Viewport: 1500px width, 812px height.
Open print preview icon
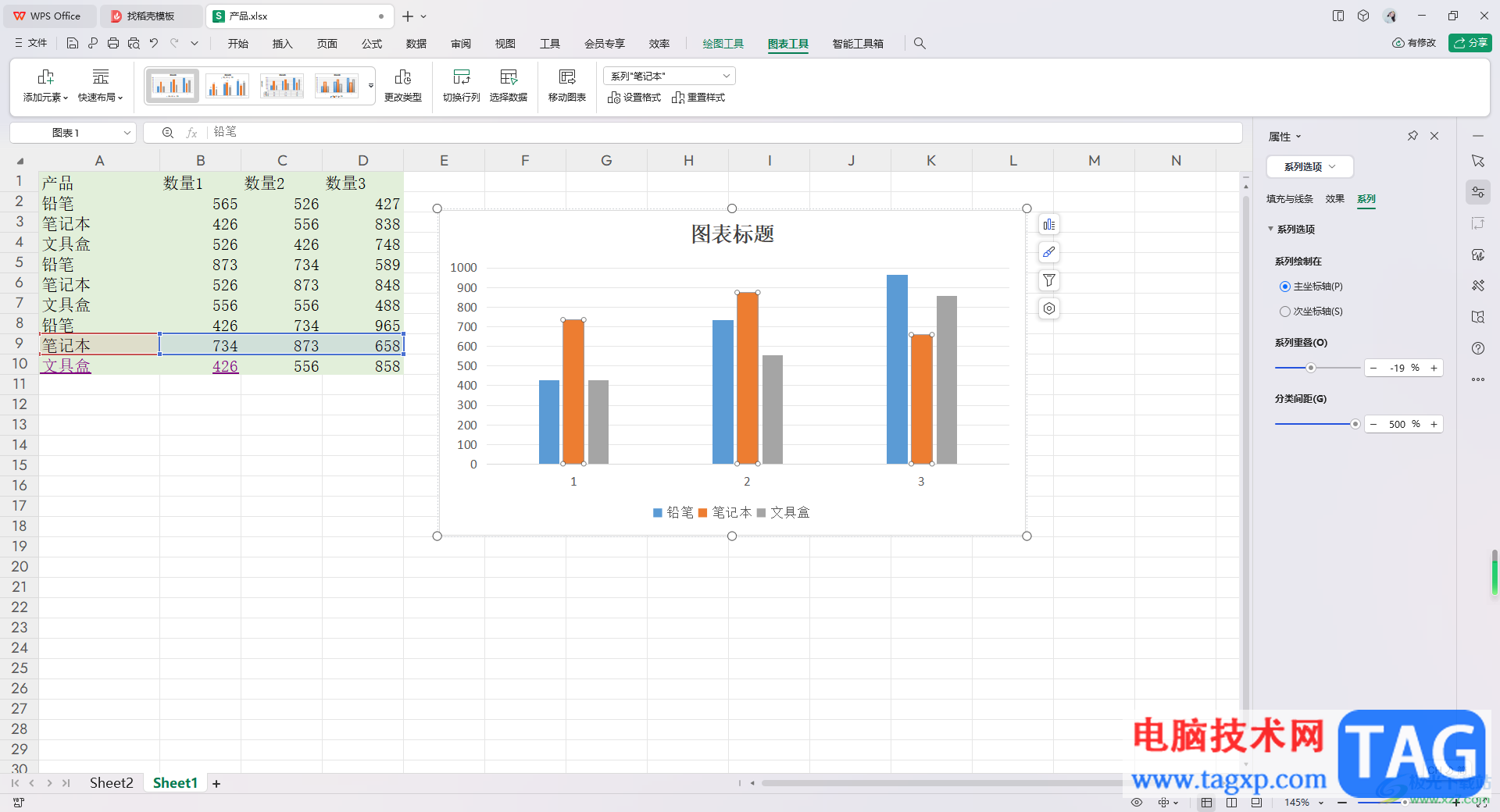click(x=134, y=44)
